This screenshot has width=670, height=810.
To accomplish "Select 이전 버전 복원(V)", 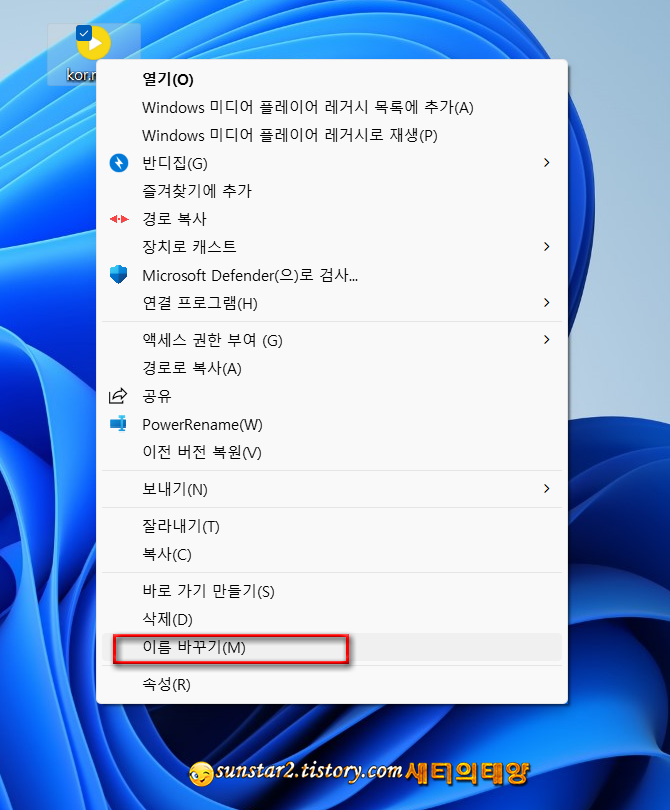I will [x=332, y=452].
